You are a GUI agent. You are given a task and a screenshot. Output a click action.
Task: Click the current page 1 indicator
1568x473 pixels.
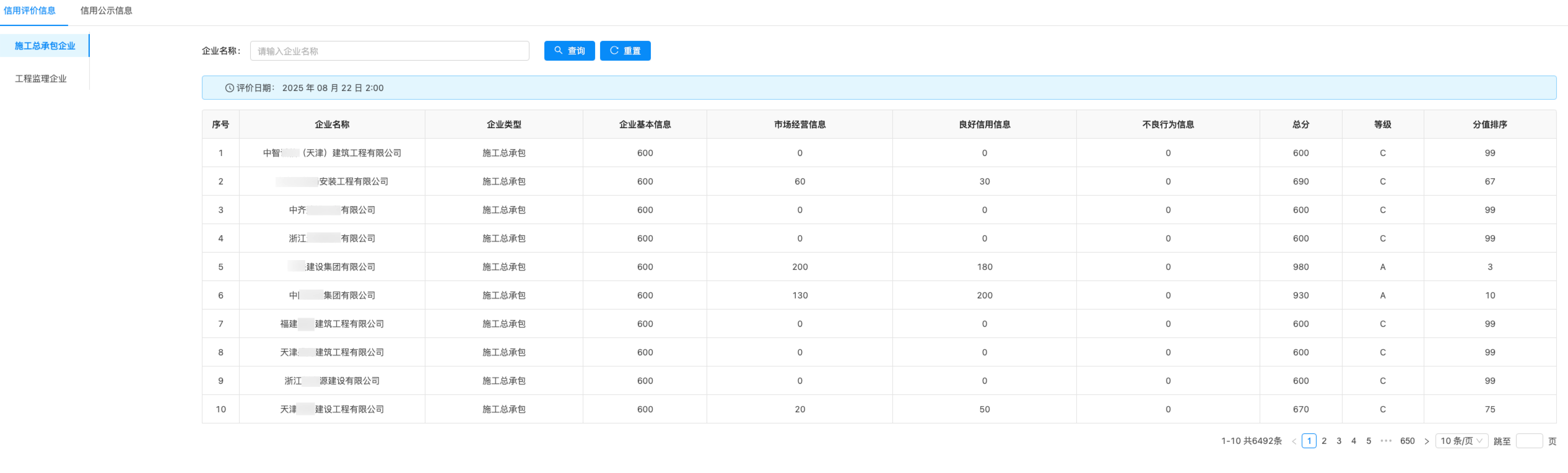click(1309, 441)
